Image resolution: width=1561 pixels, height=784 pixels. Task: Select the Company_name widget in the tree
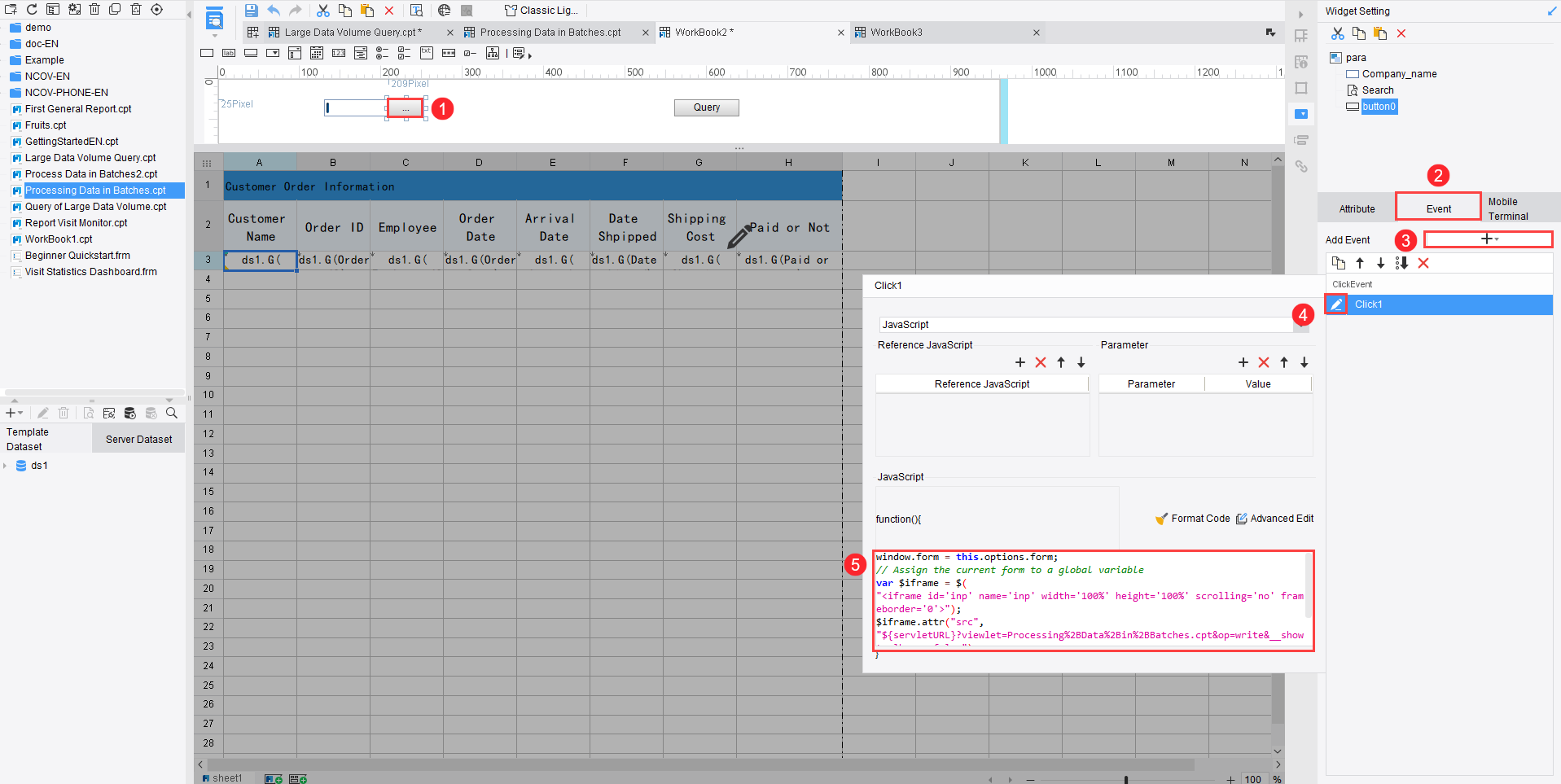[1399, 74]
